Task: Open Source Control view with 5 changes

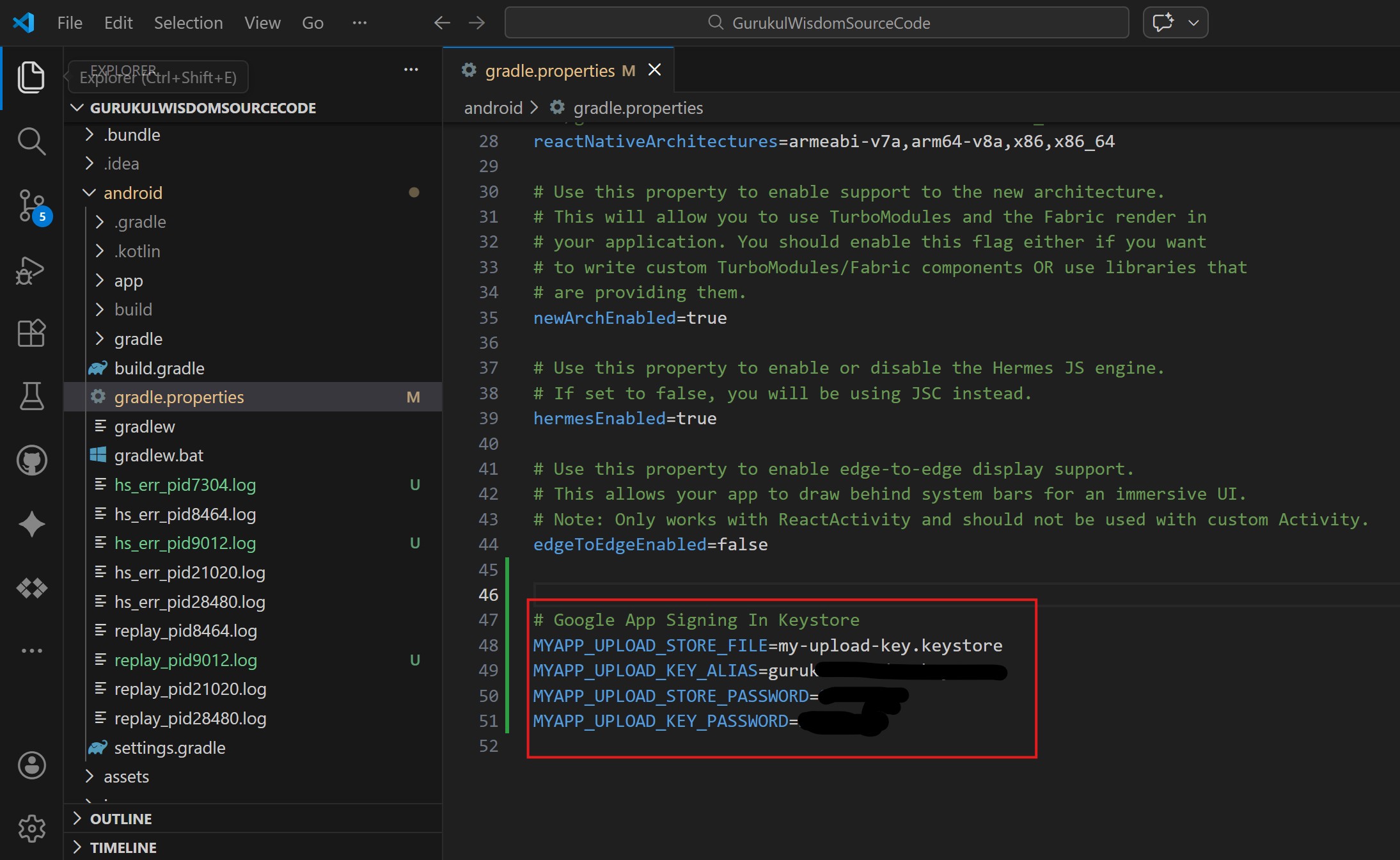Action: [31, 206]
